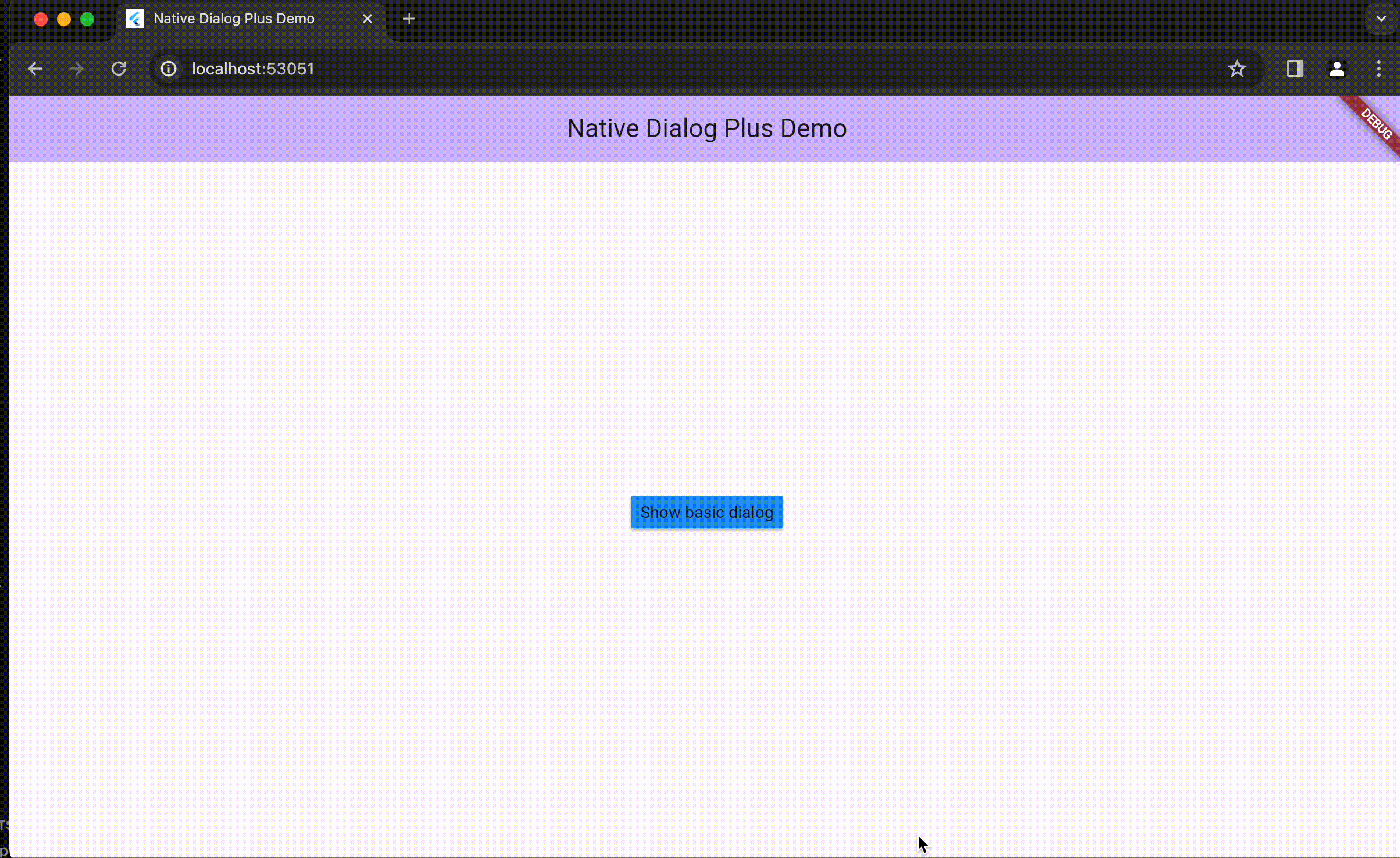Click the Native Dialog Plus Demo header title
This screenshot has width=1400, height=858.
706,128
